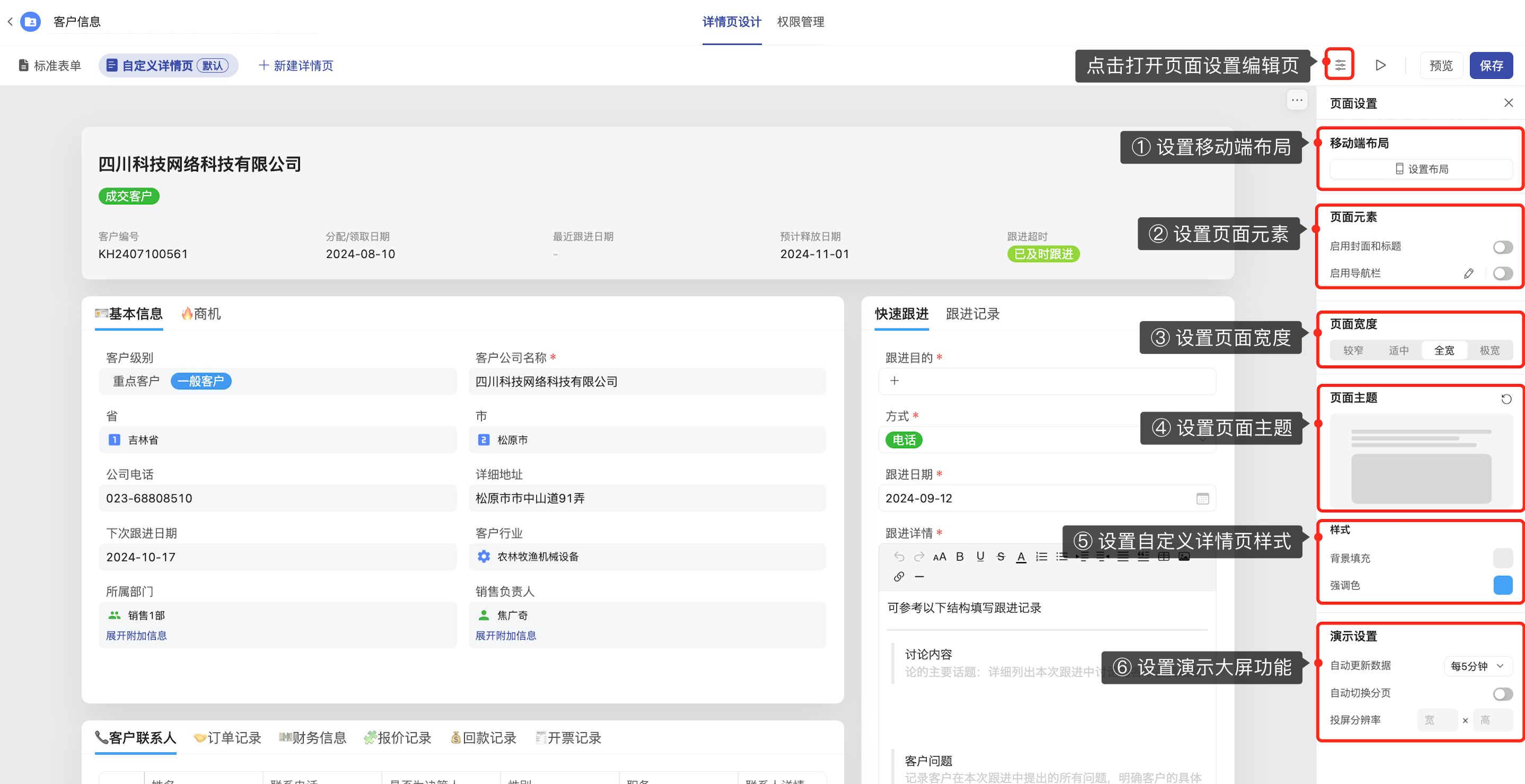The image size is (1525, 784).
Task: Open the page settings panel icon
Action: click(x=1340, y=65)
